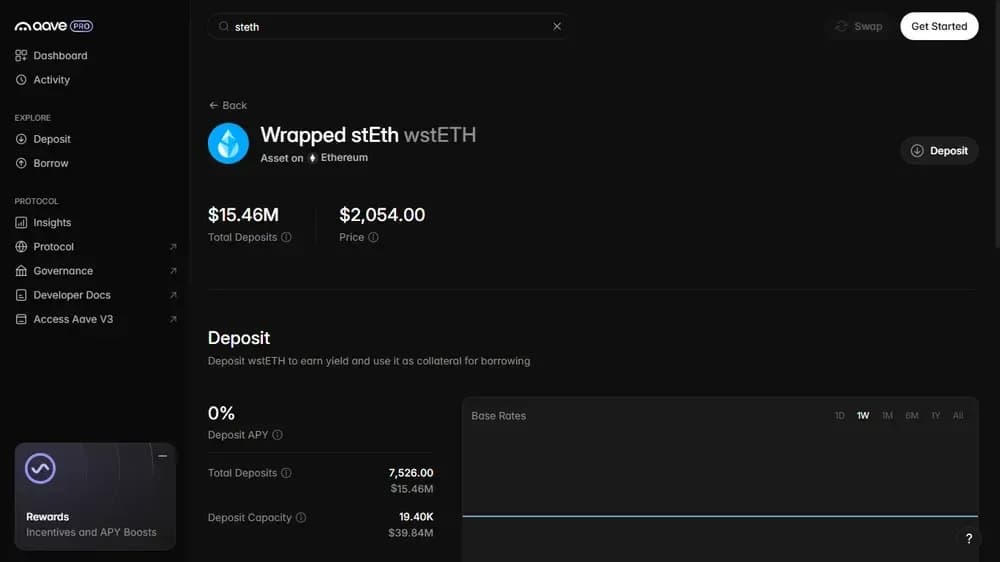The width and height of the screenshot is (1000, 562).
Task: Click external arrow next to Developer Docs
Action: pyautogui.click(x=173, y=295)
